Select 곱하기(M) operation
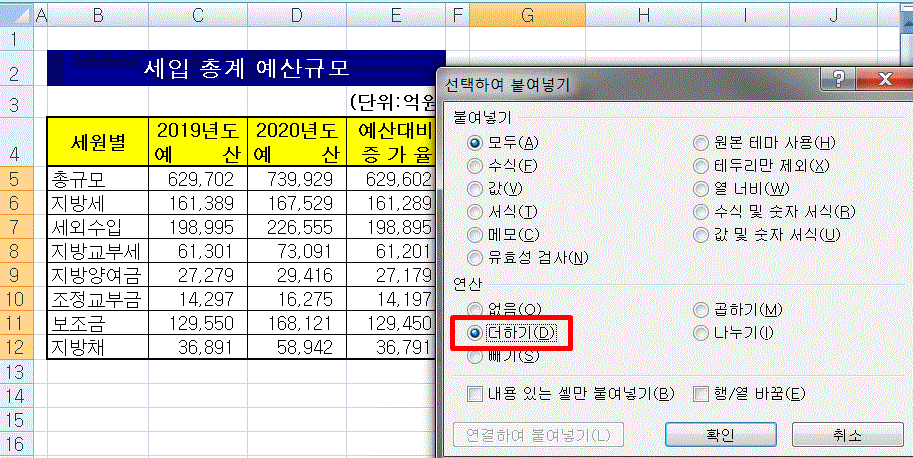The height and width of the screenshot is (458, 913). (x=738, y=310)
